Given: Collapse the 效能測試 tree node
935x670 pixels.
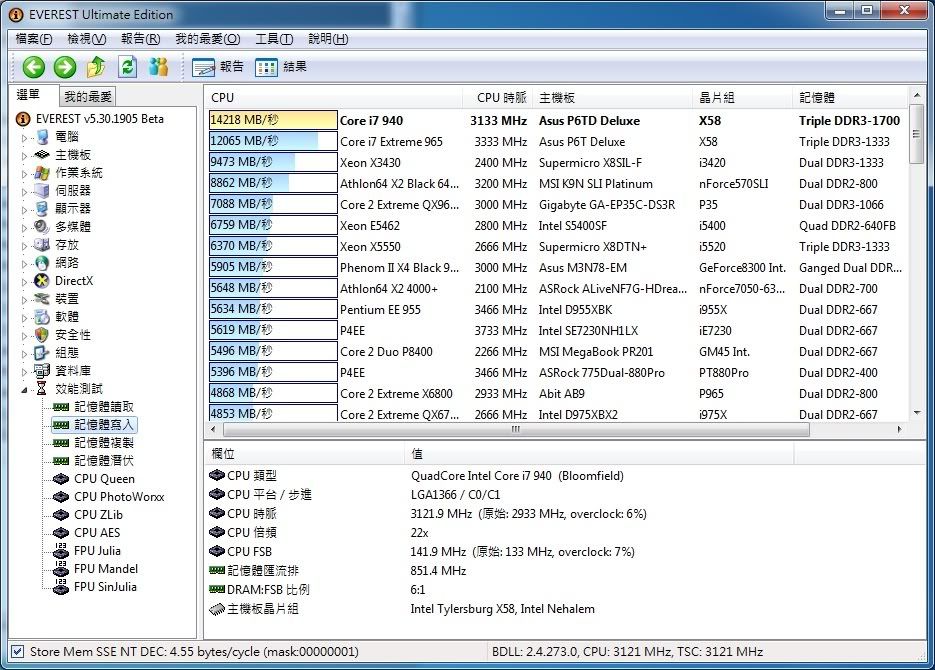Looking at the screenshot, I should tap(24, 390).
